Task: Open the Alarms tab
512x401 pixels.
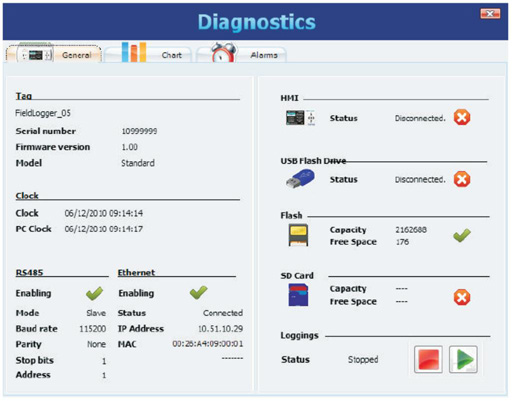Action: coord(241,54)
